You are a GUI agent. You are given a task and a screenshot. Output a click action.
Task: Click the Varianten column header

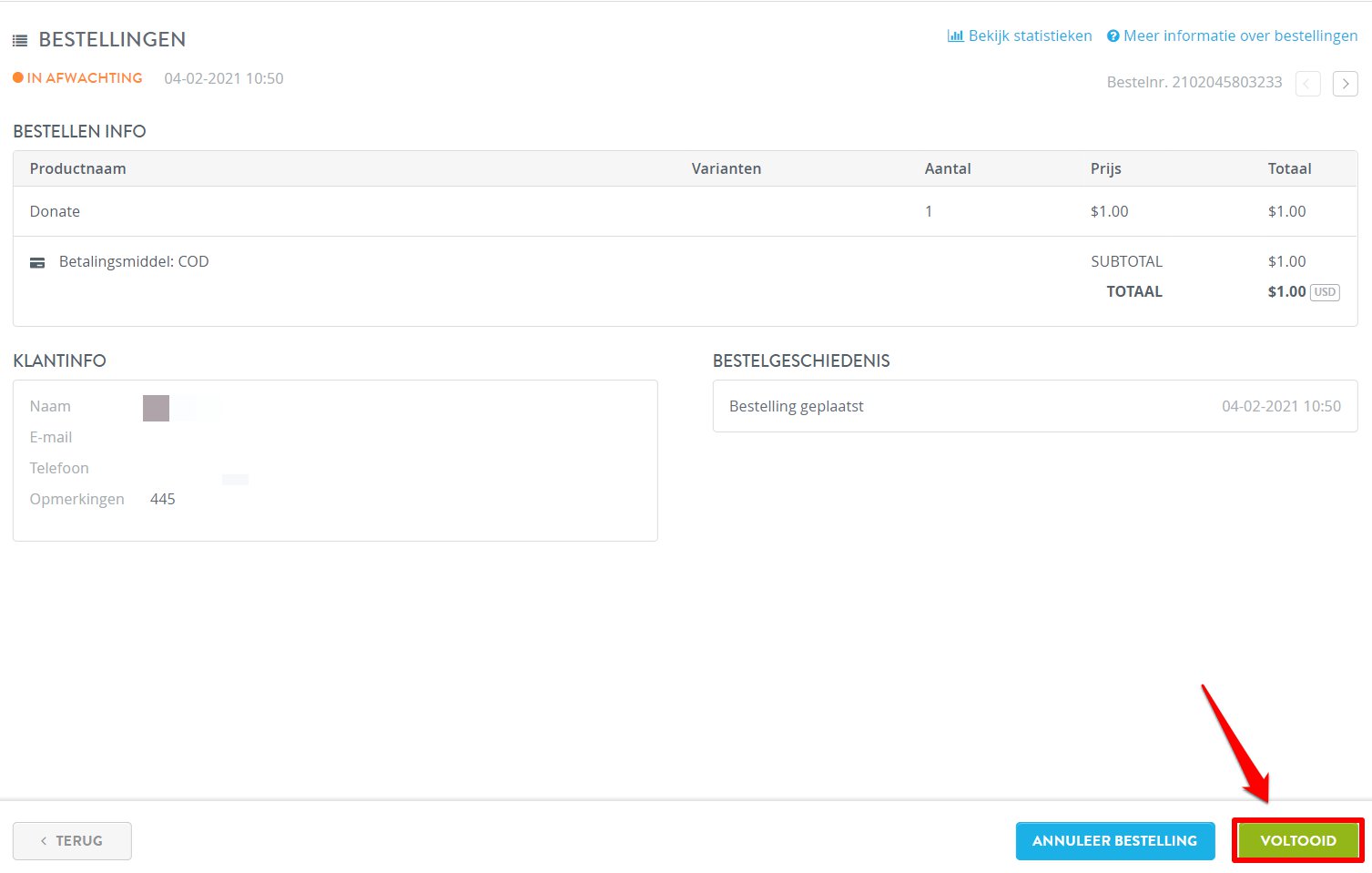(727, 168)
